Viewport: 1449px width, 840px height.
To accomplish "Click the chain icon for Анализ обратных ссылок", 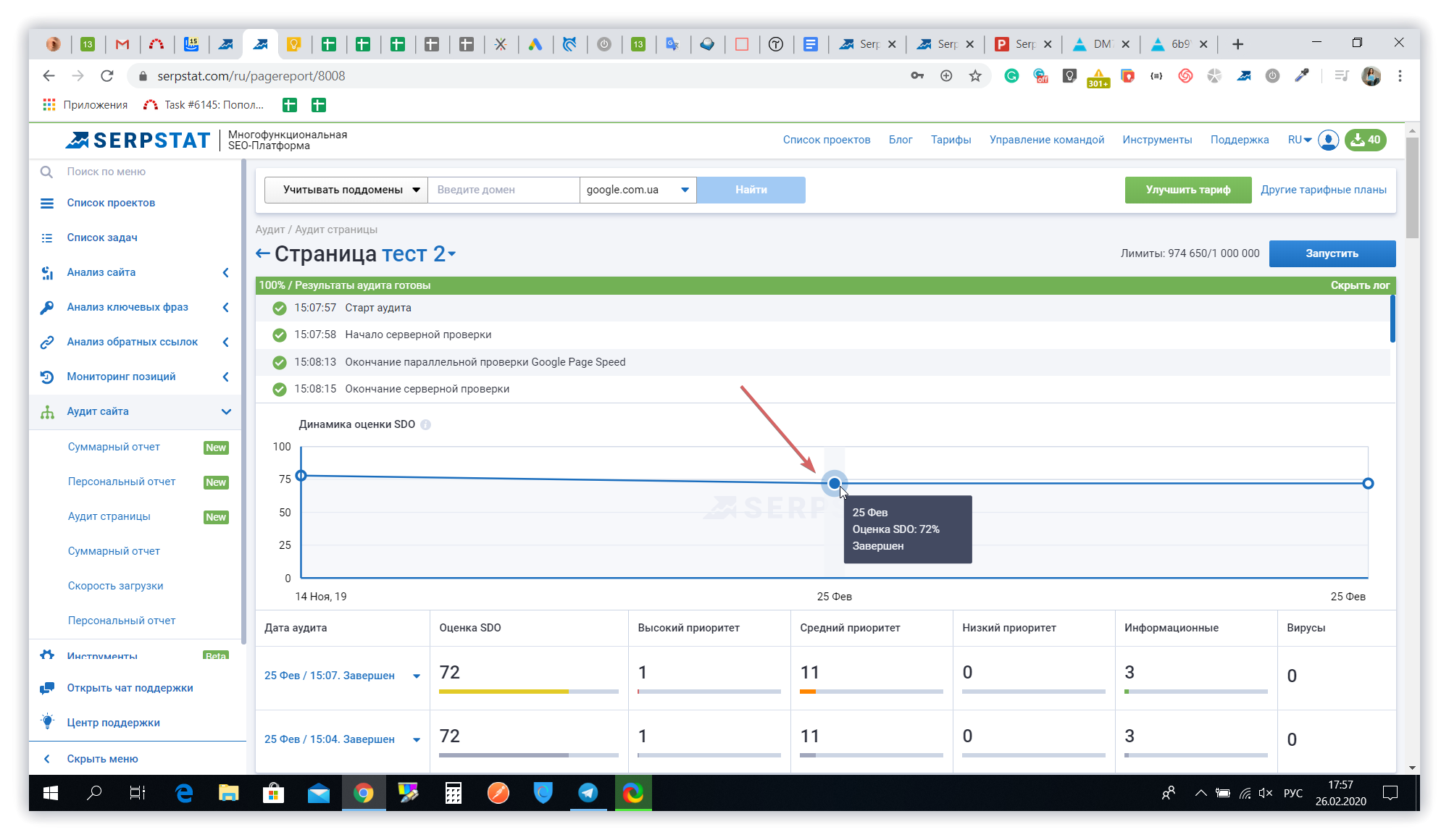I will click(47, 342).
